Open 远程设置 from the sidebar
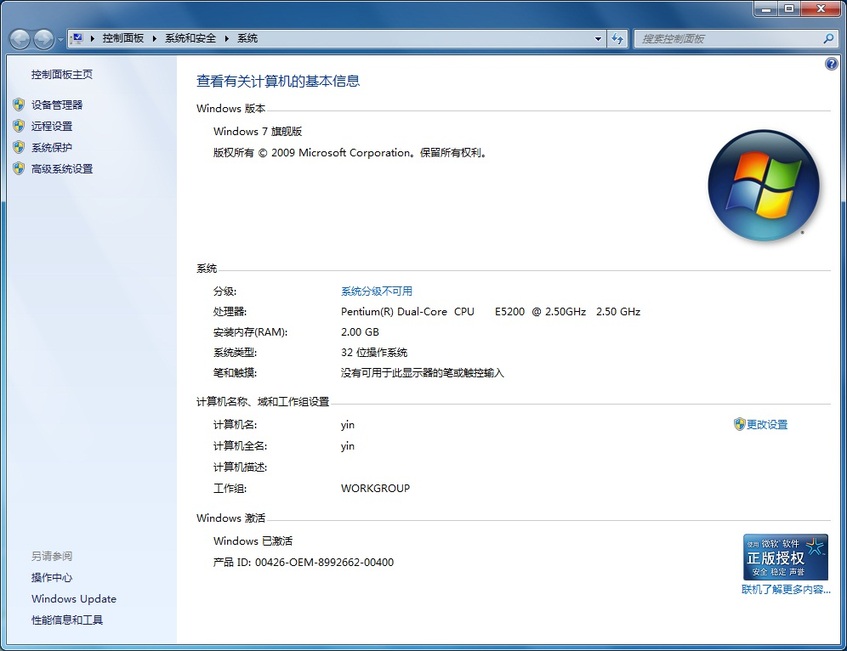 tap(52, 126)
